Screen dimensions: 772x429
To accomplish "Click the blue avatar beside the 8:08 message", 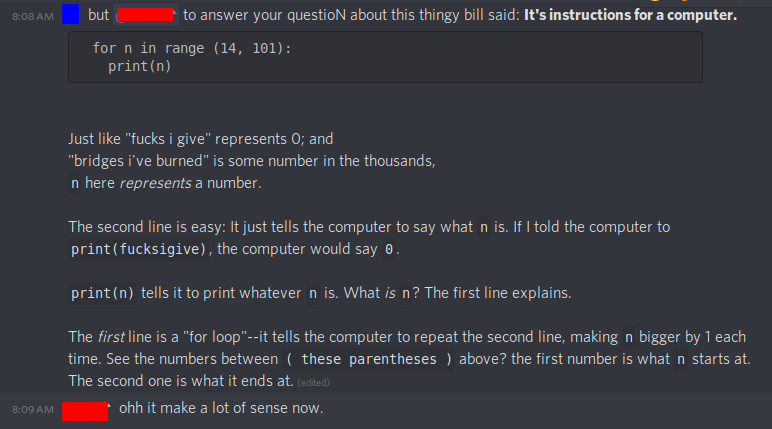I will [70, 14].
